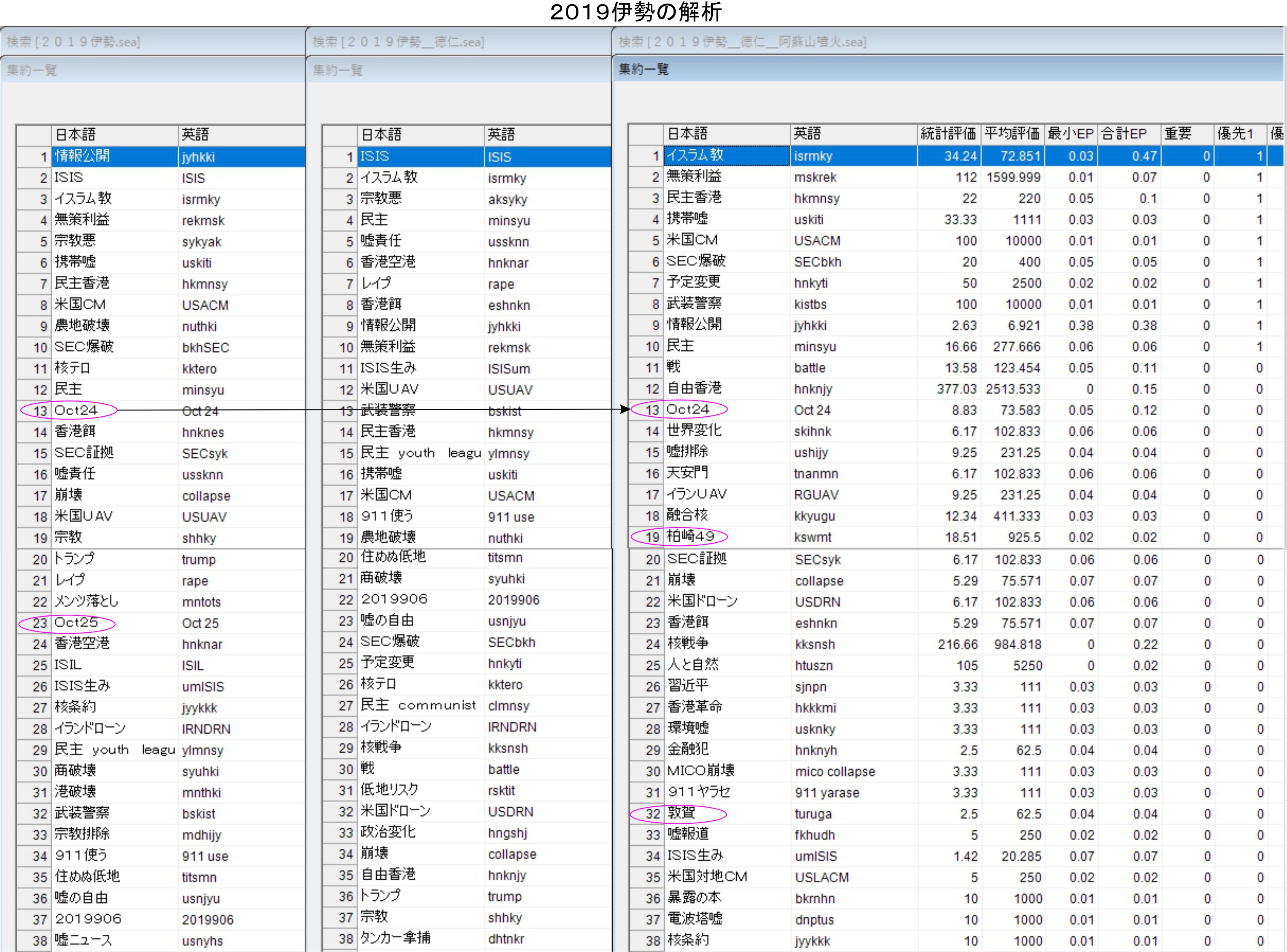Click the 検索 [2019伊勢.sea] window title
Viewport: 1287px width, 952px height.
click(73, 42)
